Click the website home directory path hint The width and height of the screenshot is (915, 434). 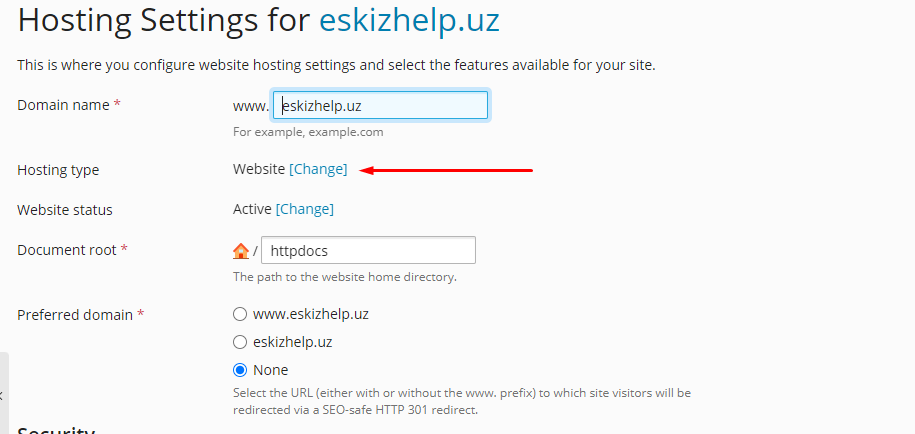coord(345,277)
